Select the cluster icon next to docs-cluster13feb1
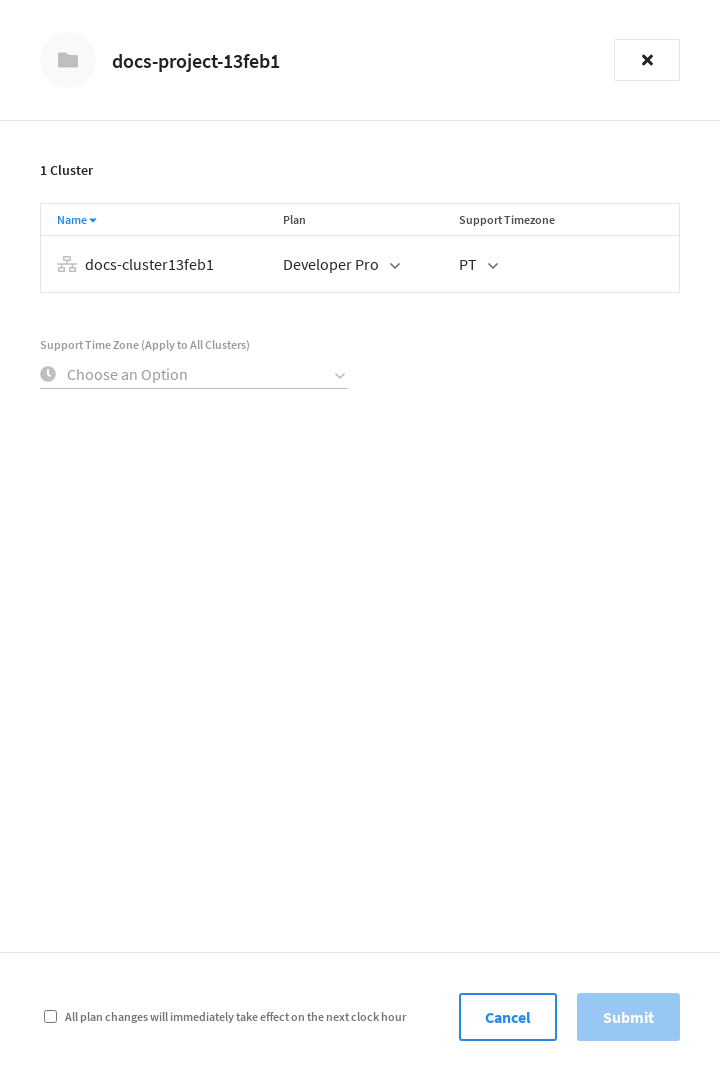720x1080 pixels. pyautogui.click(x=66, y=264)
